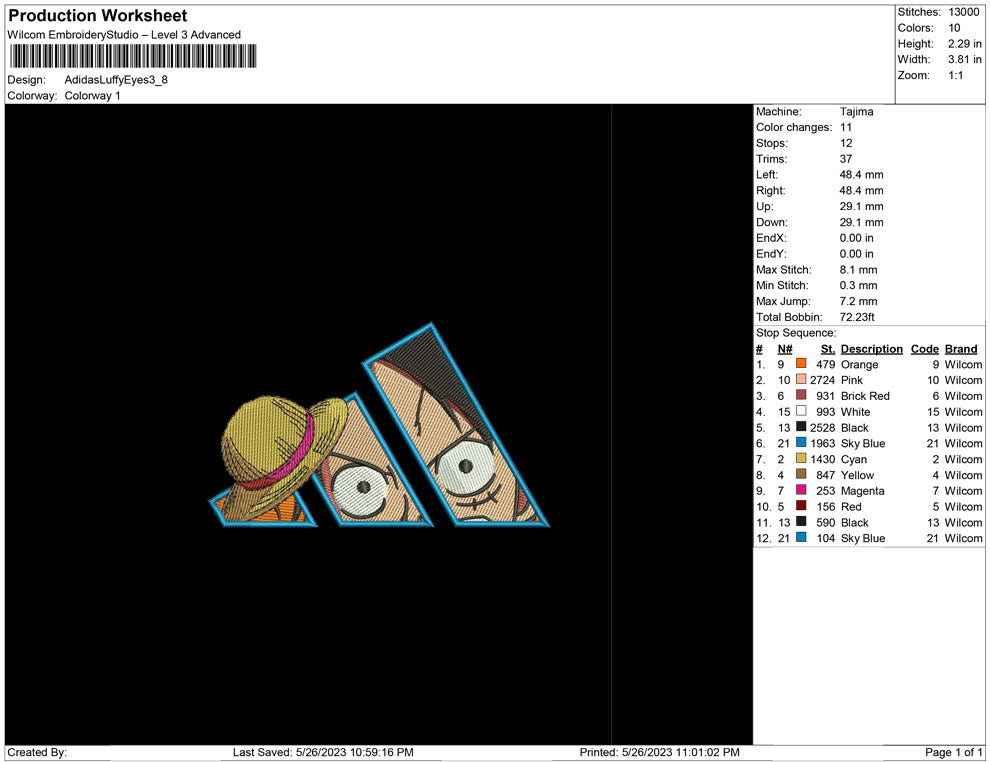Click the Brick Red color swatch
This screenshot has width=990, height=762.
pos(801,395)
